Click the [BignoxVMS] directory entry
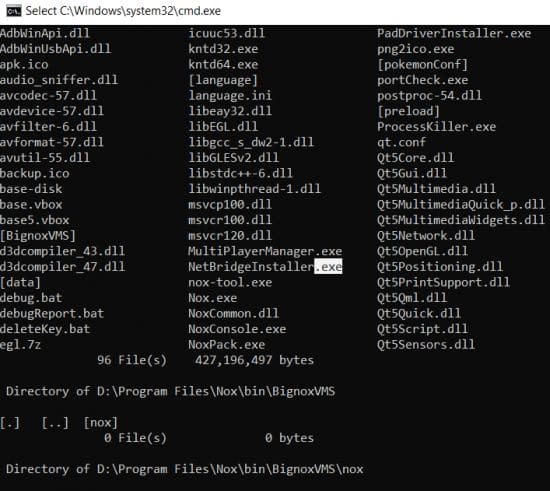The width and height of the screenshot is (550, 491). pos(38,236)
